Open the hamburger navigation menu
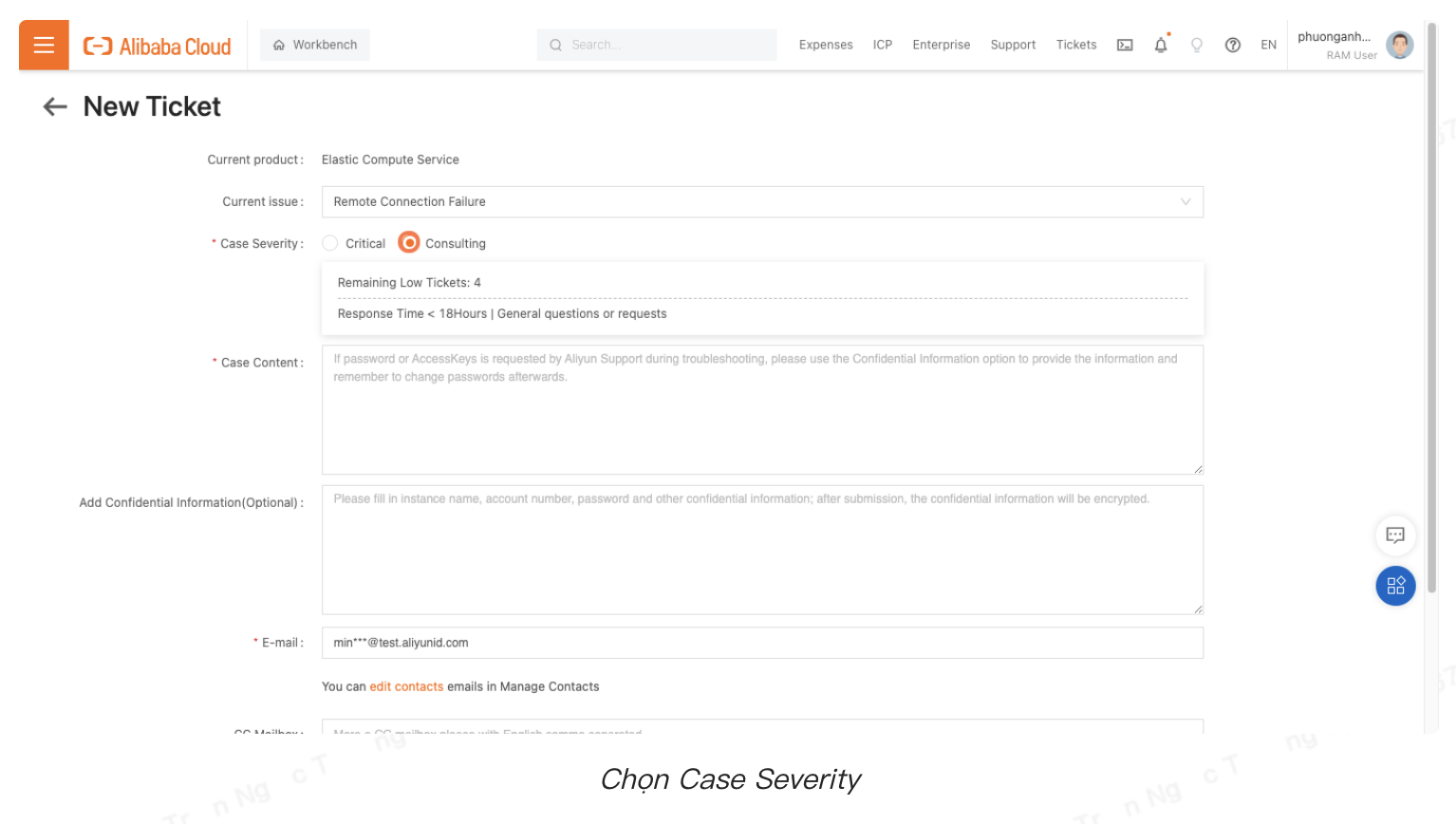Image resolution: width=1456 pixels, height=824 pixels. [x=44, y=45]
